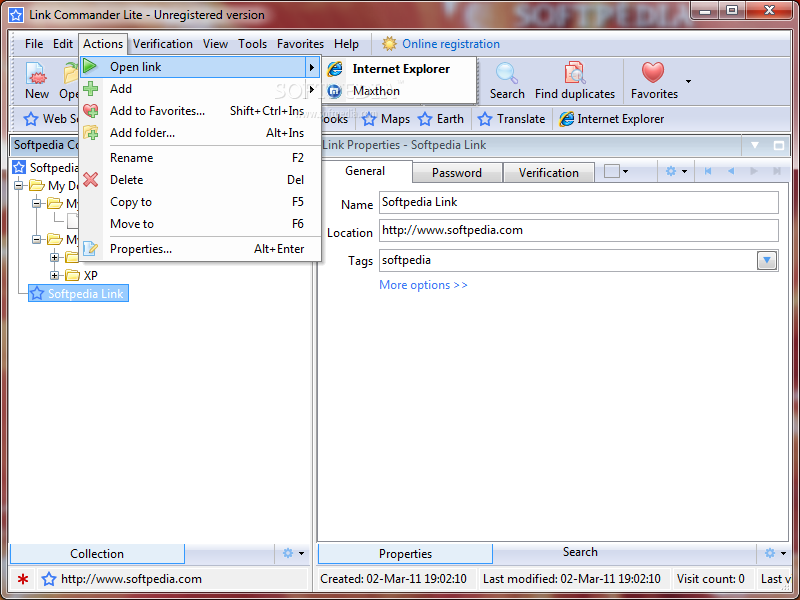
Task: Switch to Collection bottom tab
Action: (97, 554)
